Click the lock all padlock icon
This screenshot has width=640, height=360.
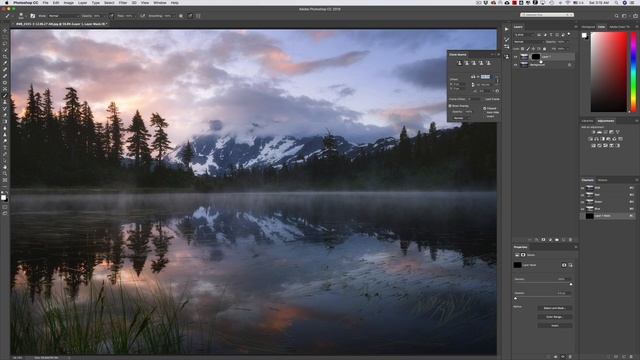[x=544, y=49]
